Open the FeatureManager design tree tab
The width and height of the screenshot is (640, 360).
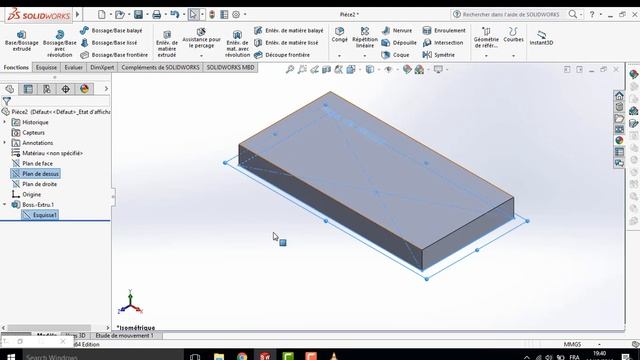(x=9, y=89)
